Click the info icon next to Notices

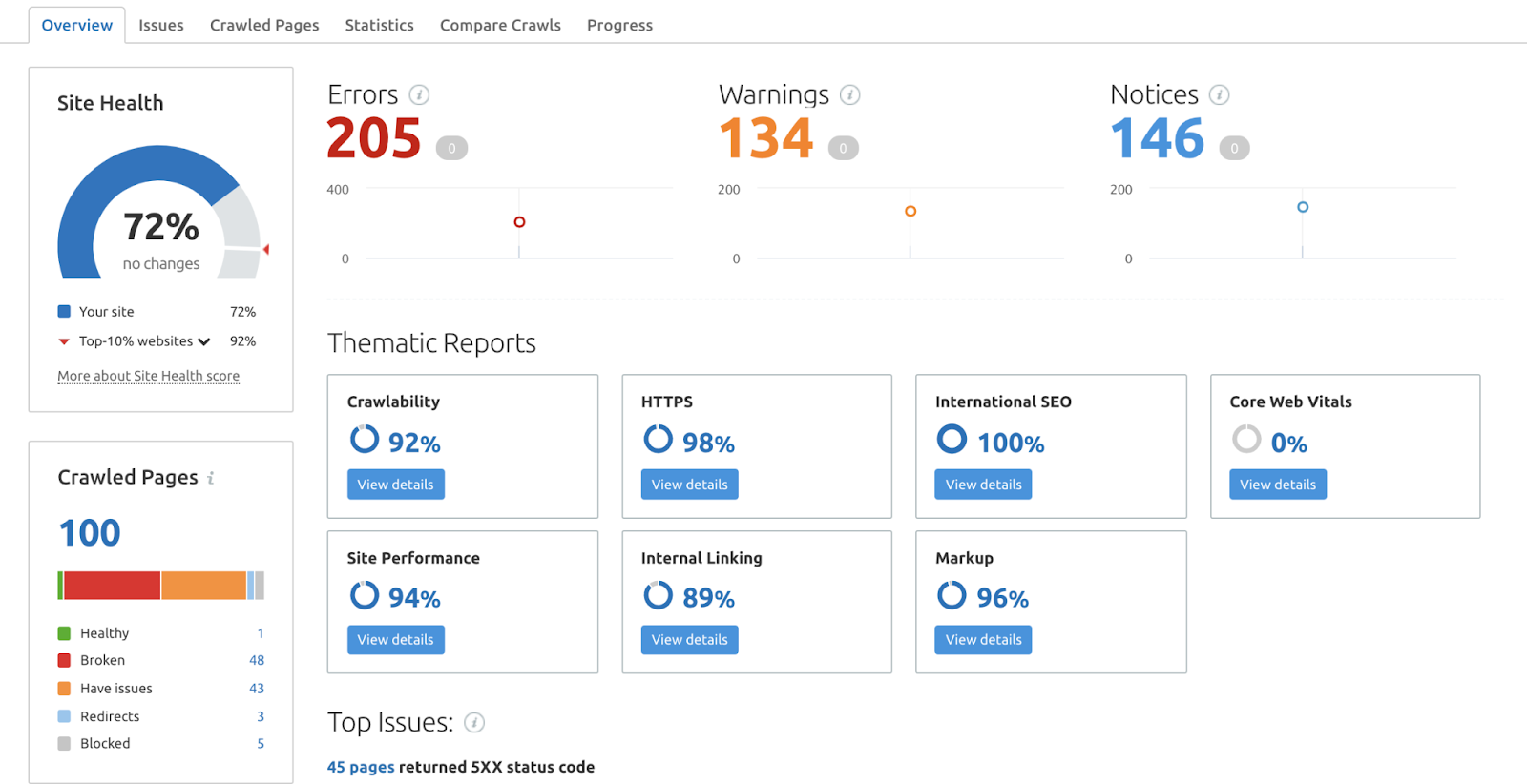point(1219,94)
